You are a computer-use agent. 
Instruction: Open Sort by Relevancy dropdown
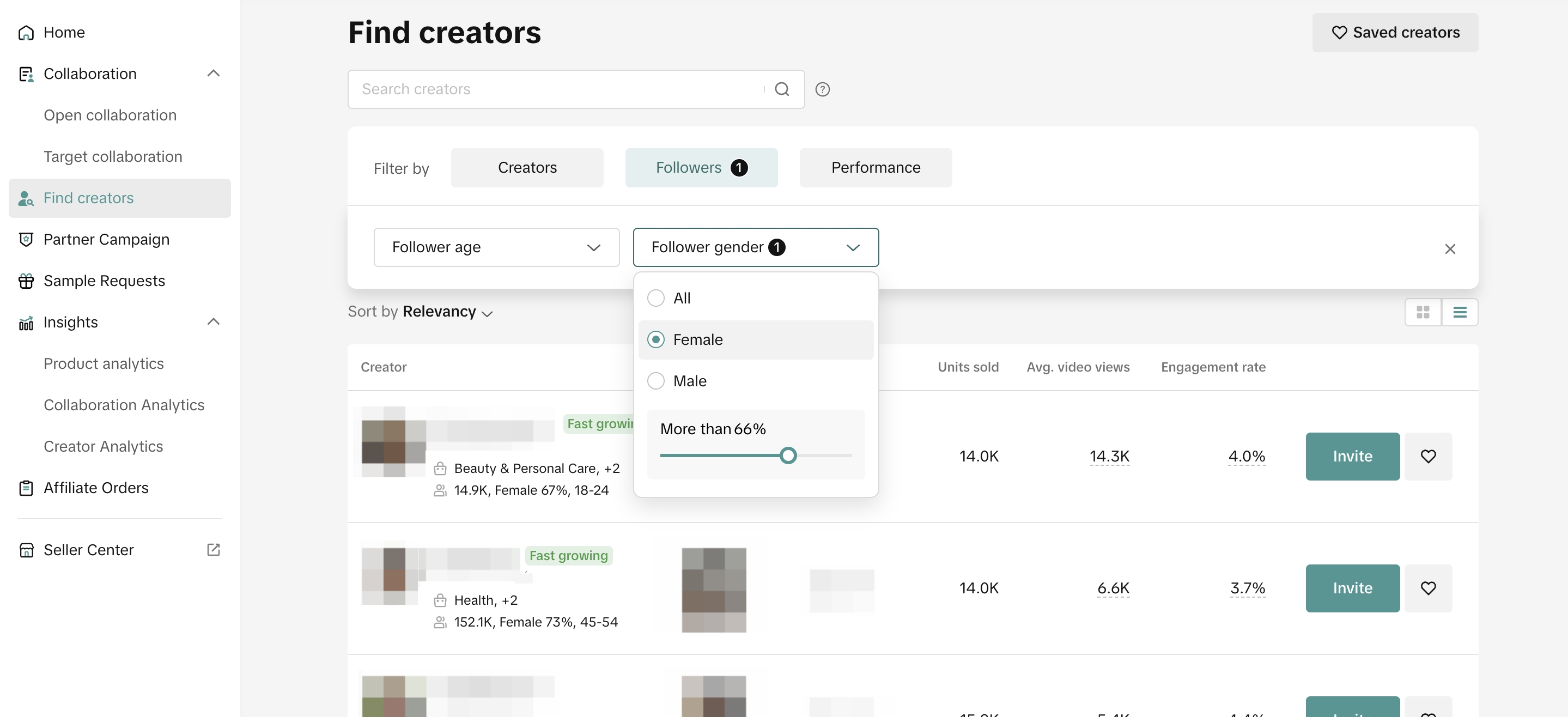pyautogui.click(x=447, y=312)
